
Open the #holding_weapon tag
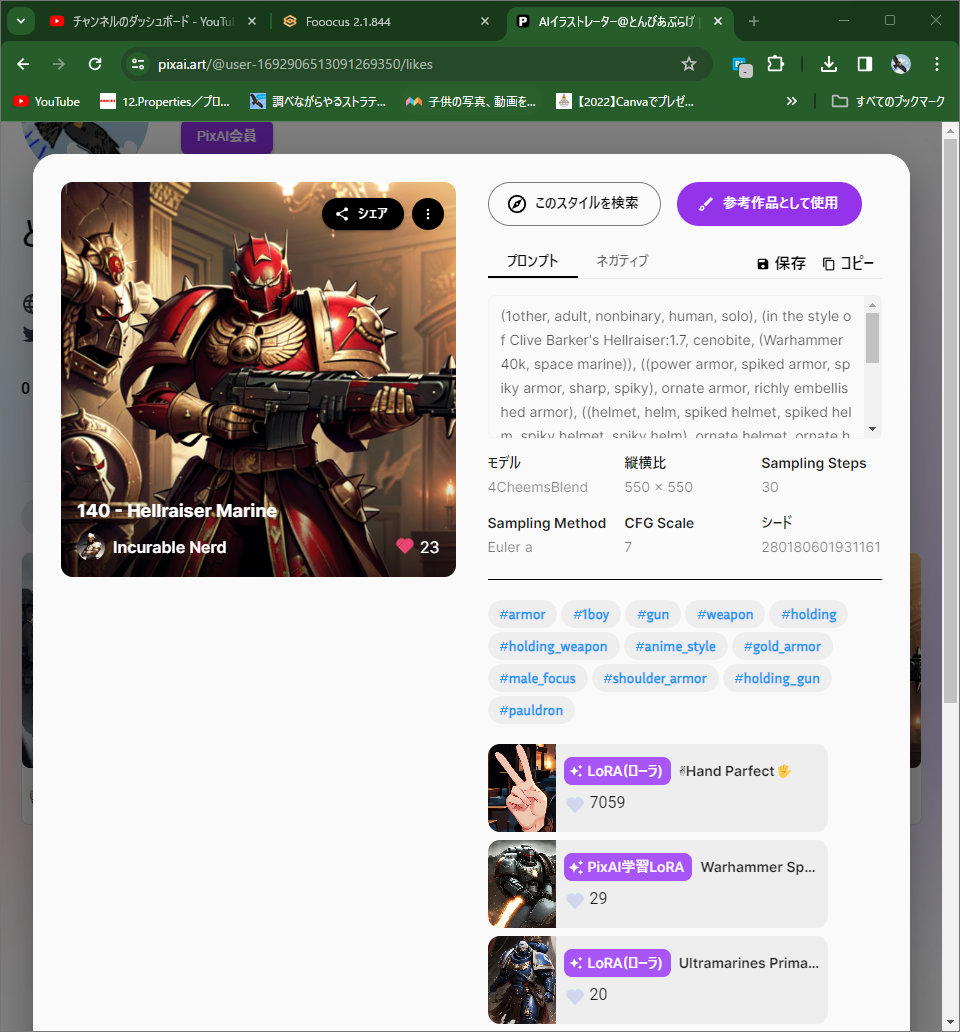(553, 646)
